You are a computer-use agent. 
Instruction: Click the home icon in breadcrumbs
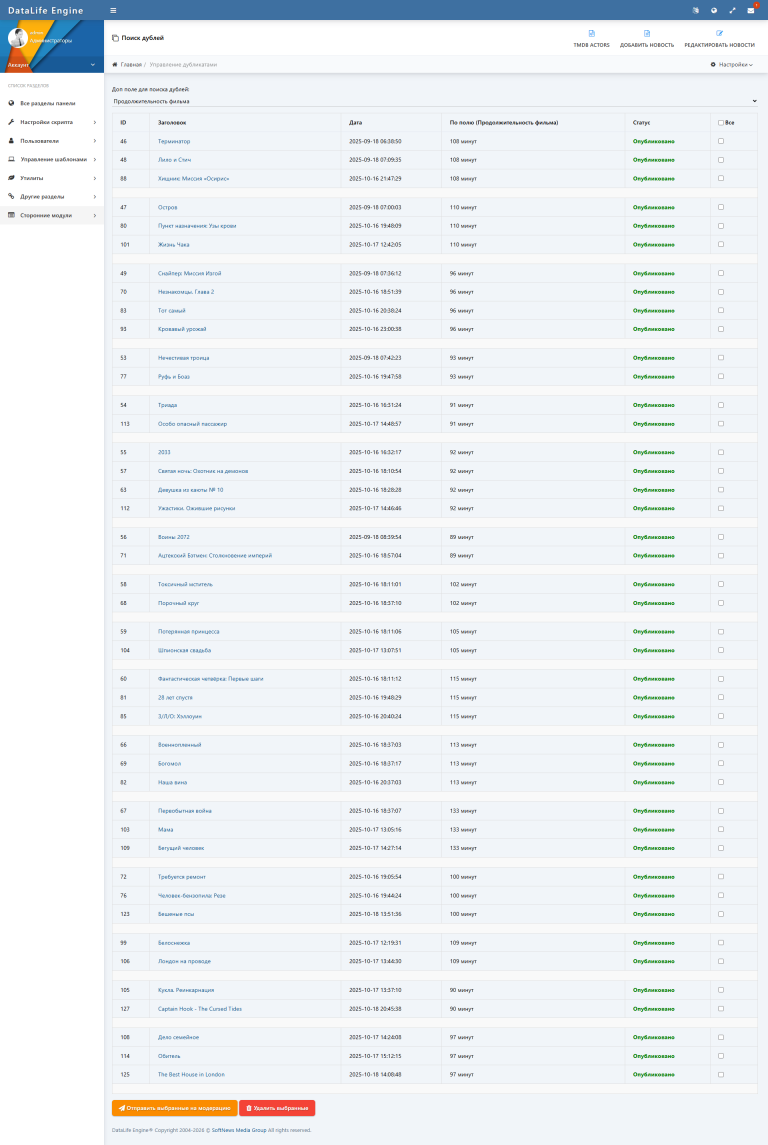click(x=115, y=64)
